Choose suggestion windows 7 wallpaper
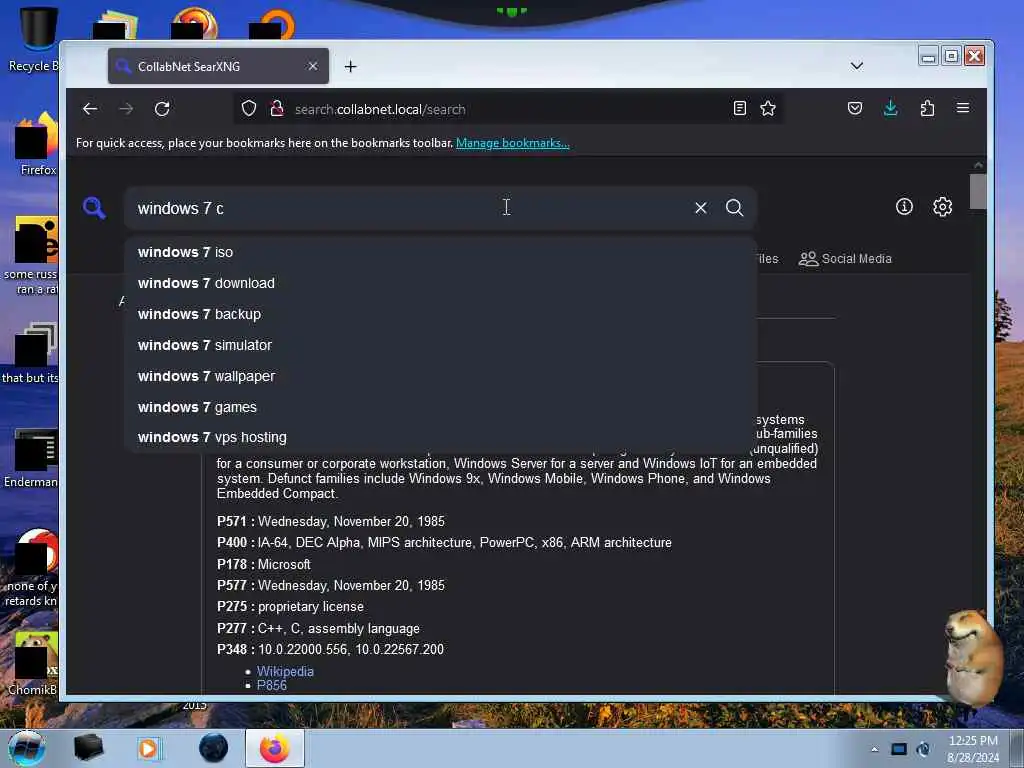Screen dimensions: 1024x768 pyautogui.click(x=441, y=376)
